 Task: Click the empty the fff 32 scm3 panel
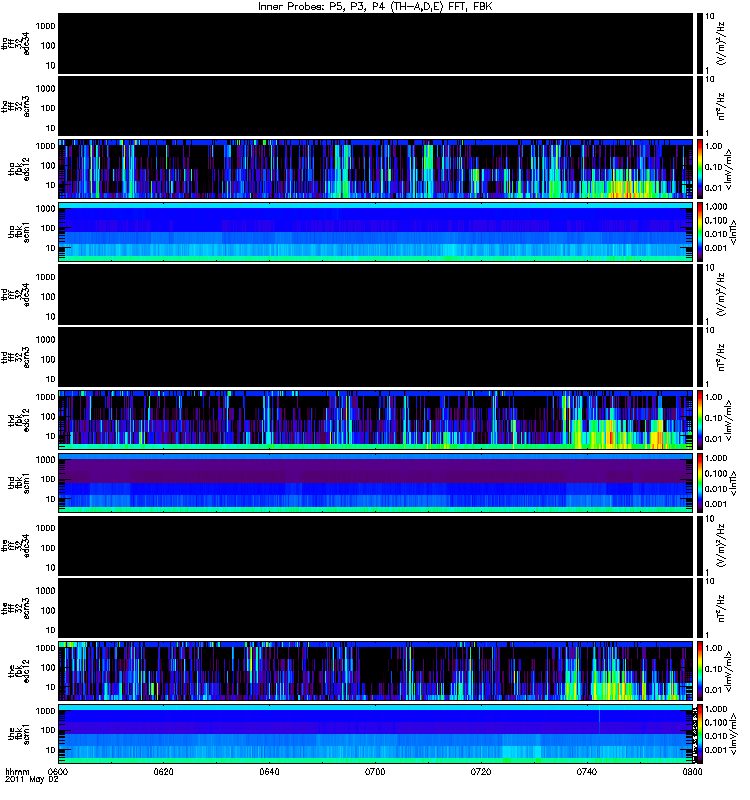[376, 608]
